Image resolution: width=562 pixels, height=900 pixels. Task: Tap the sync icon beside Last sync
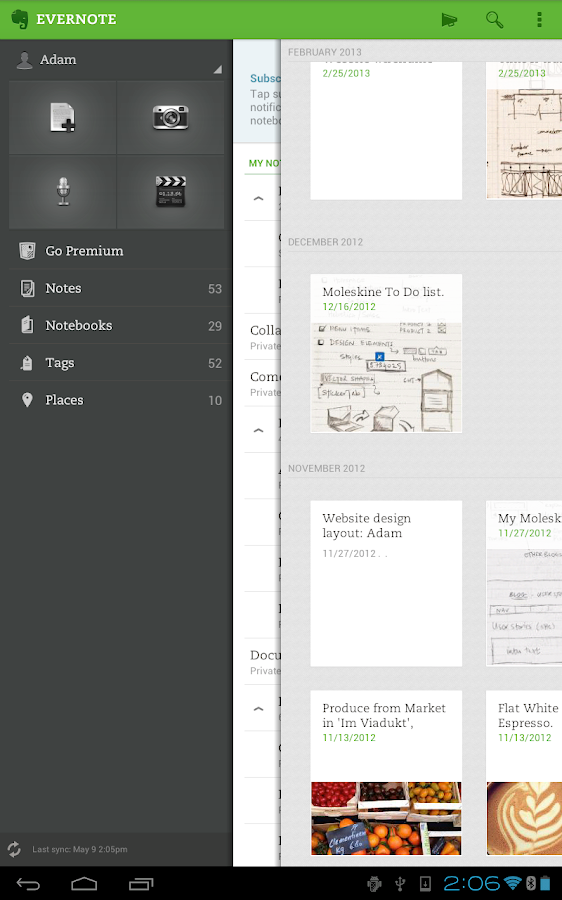point(14,849)
